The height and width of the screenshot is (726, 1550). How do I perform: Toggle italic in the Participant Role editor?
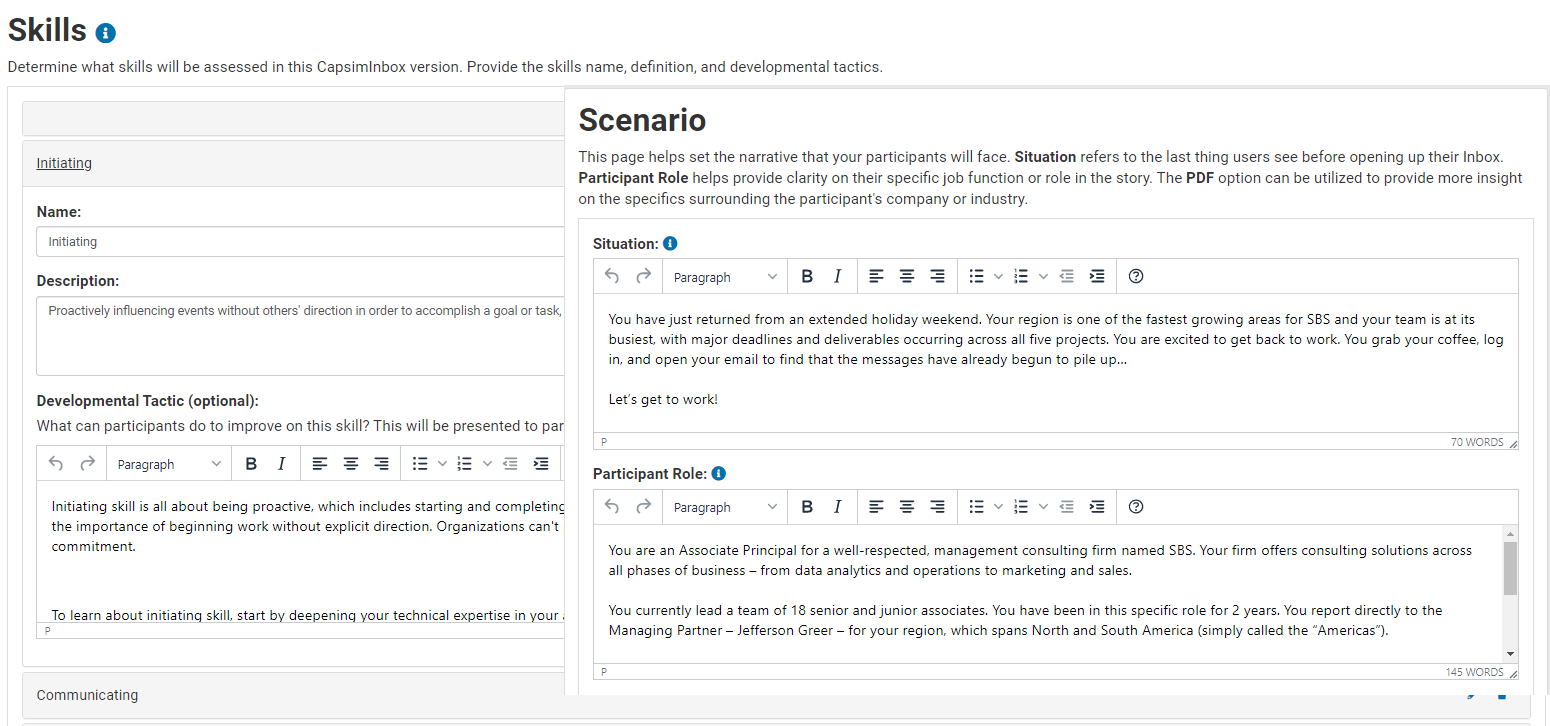point(837,507)
